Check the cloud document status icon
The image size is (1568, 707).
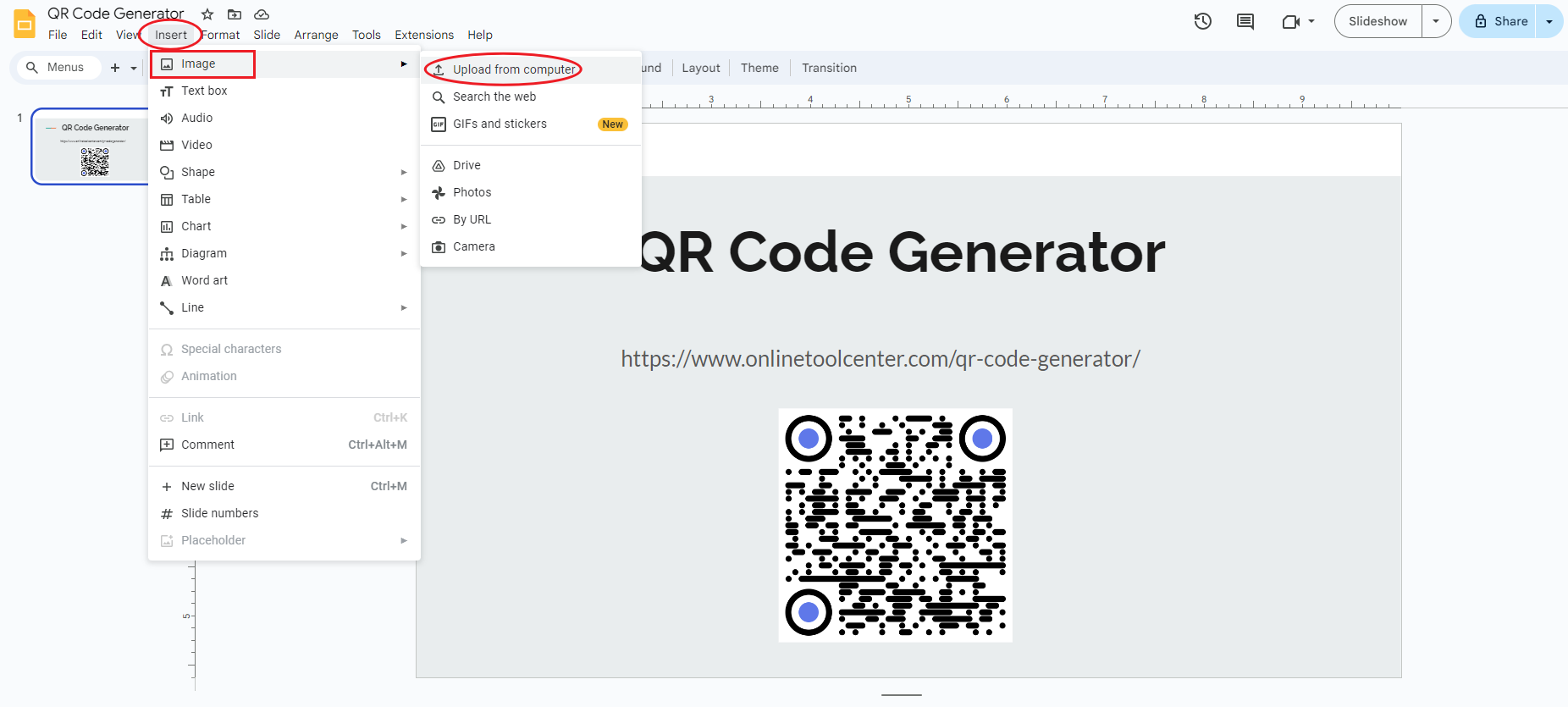[x=262, y=14]
